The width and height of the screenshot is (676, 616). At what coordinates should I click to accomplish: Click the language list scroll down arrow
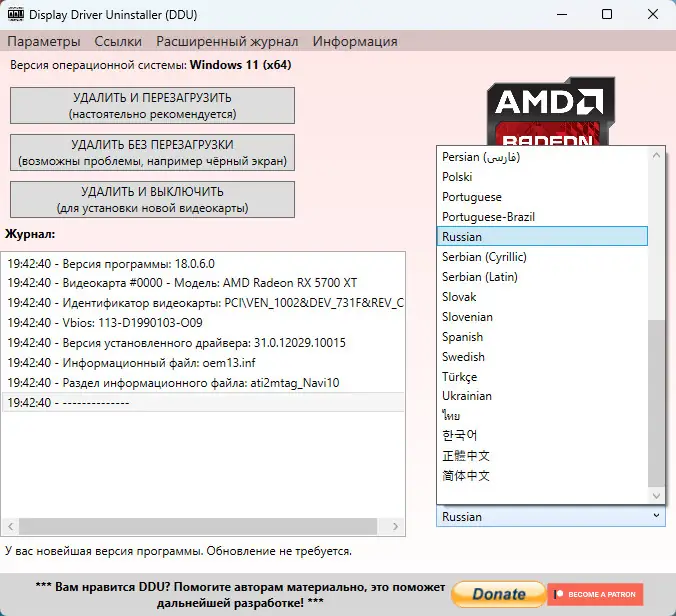click(657, 496)
